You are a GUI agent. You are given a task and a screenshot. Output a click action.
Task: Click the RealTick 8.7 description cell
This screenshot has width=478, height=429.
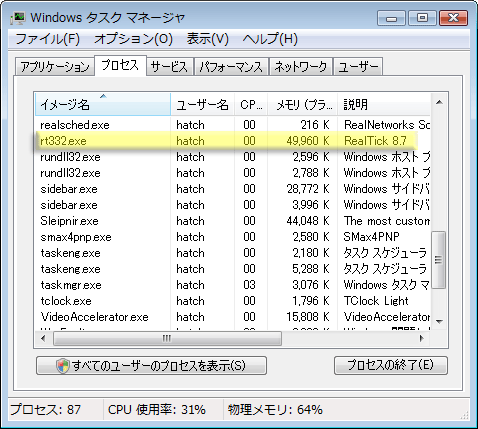tap(375, 141)
